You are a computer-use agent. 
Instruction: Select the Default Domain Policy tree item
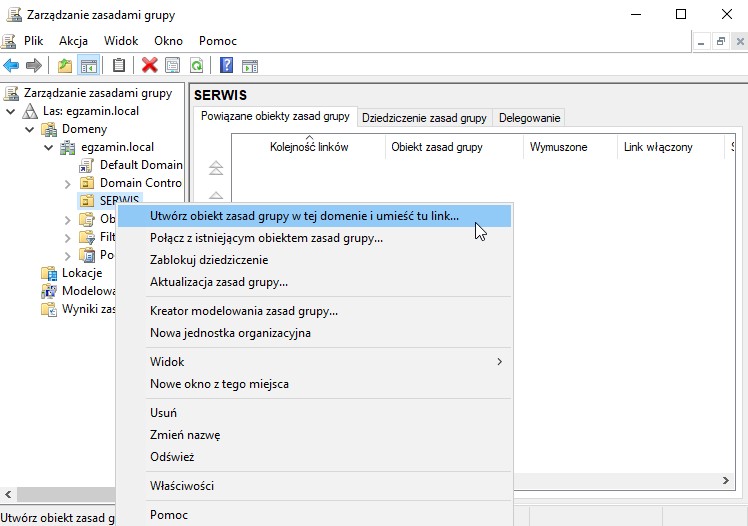(140, 165)
